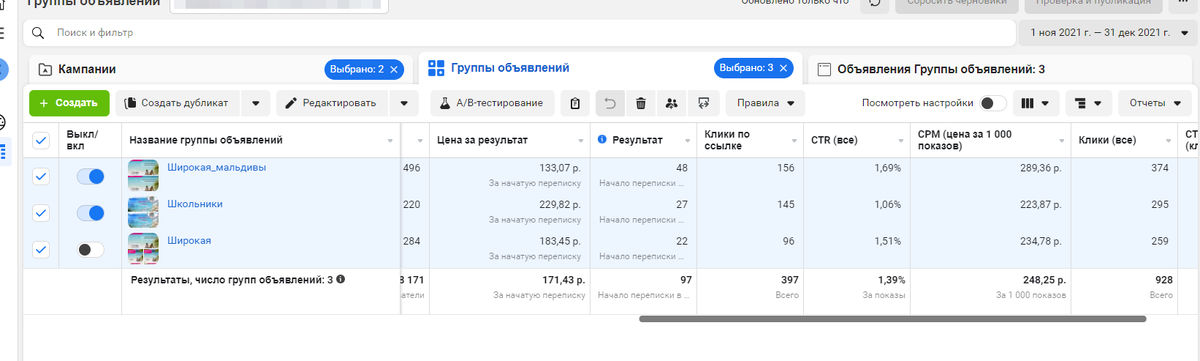Open the columns layout dropdown
Image resolution: width=1200 pixels, height=361 pixels.
pos(1036,103)
